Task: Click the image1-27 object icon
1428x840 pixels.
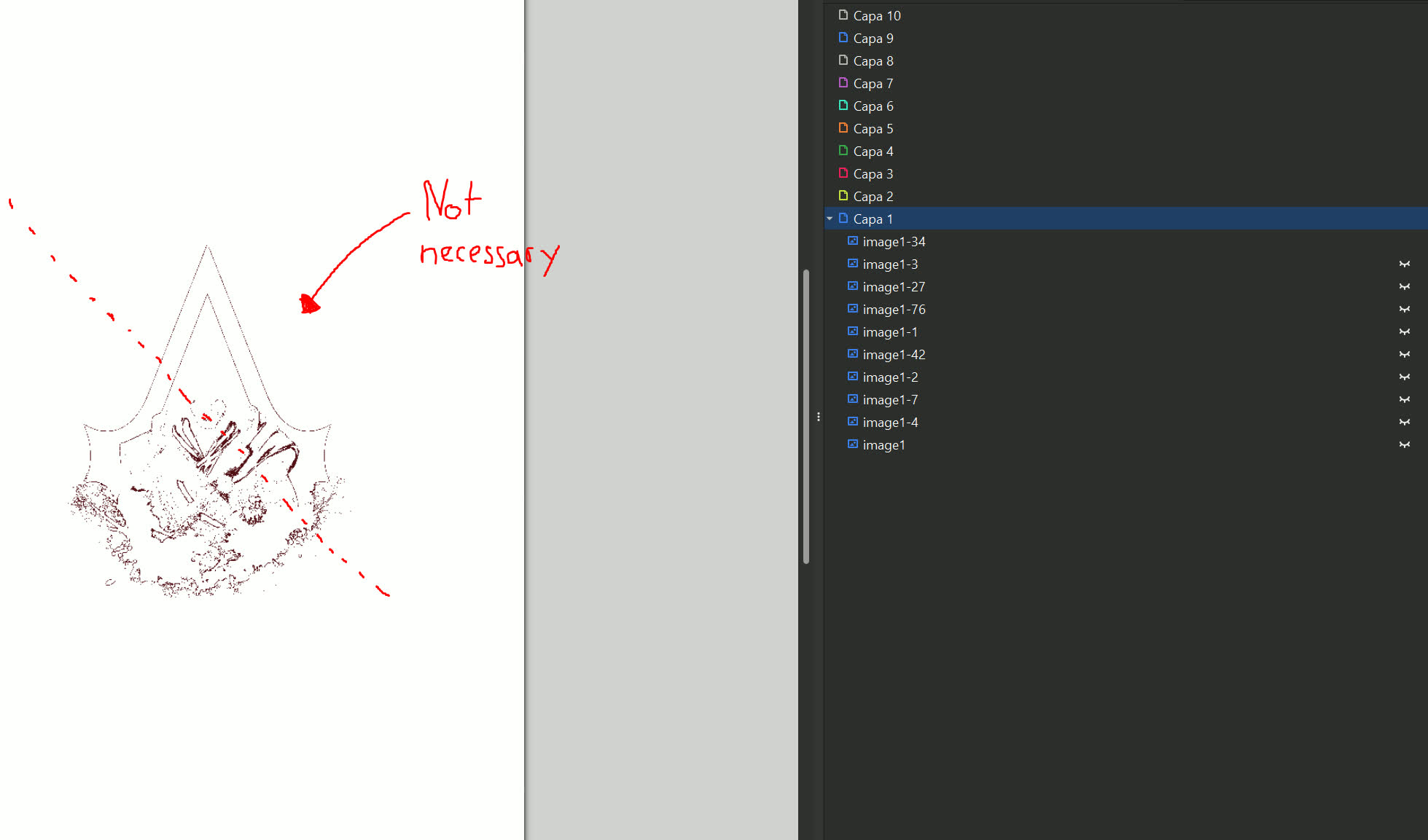Action: coord(853,286)
